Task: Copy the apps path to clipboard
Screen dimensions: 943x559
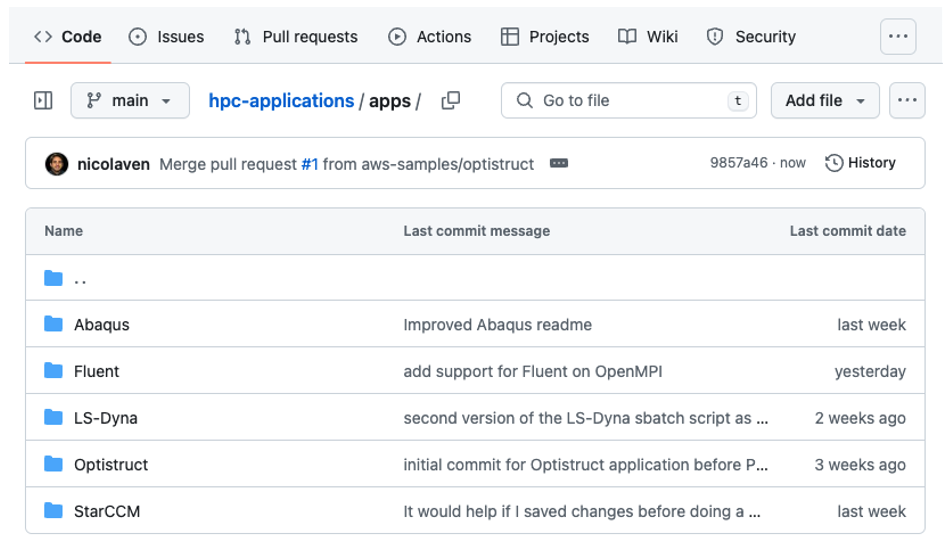Action: click(x=450, y=100)
